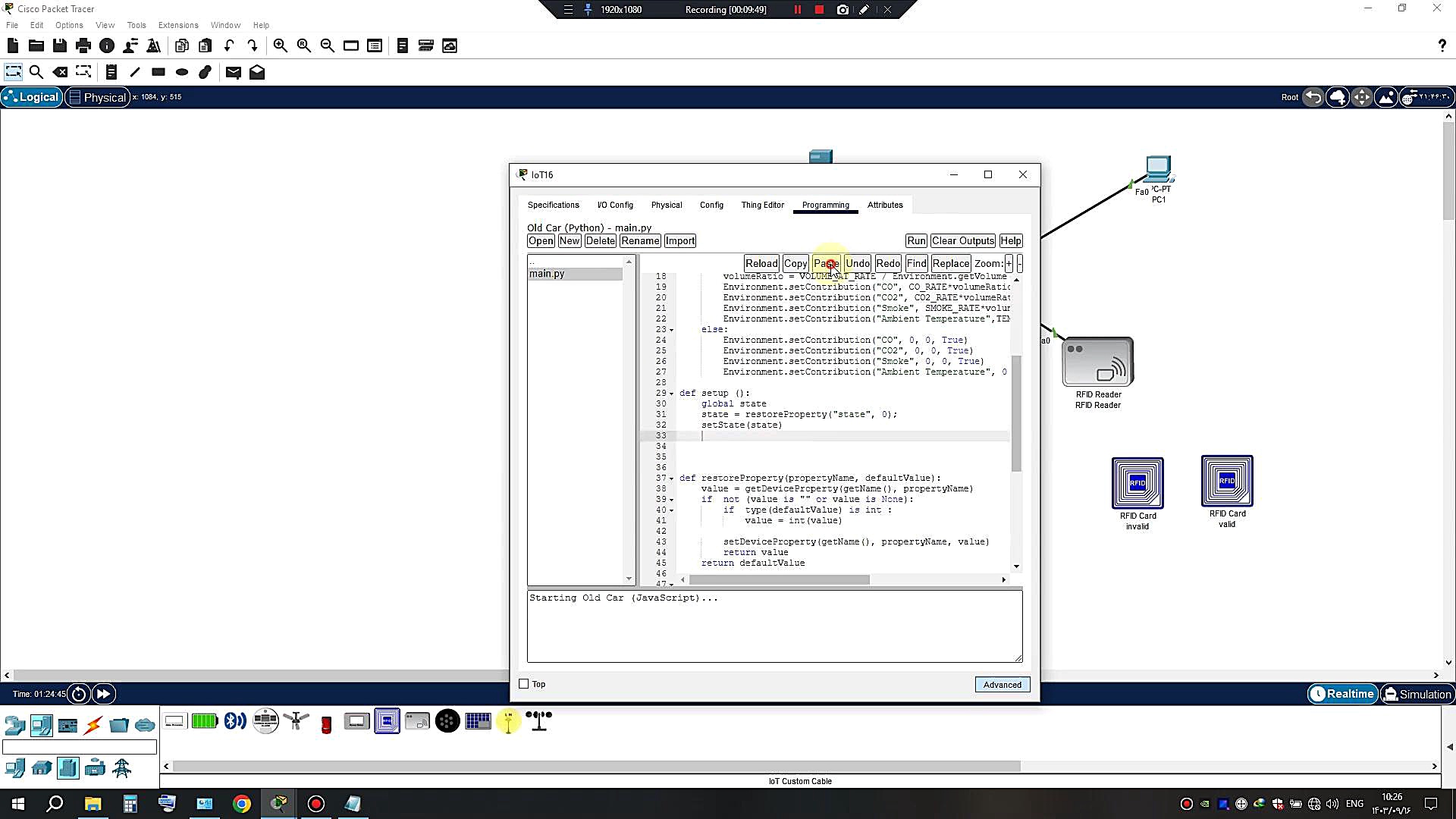Select the Draw Rectangle tool
Screen dimensions: 1456x819
pyautogui.click(x=158, y=72)
